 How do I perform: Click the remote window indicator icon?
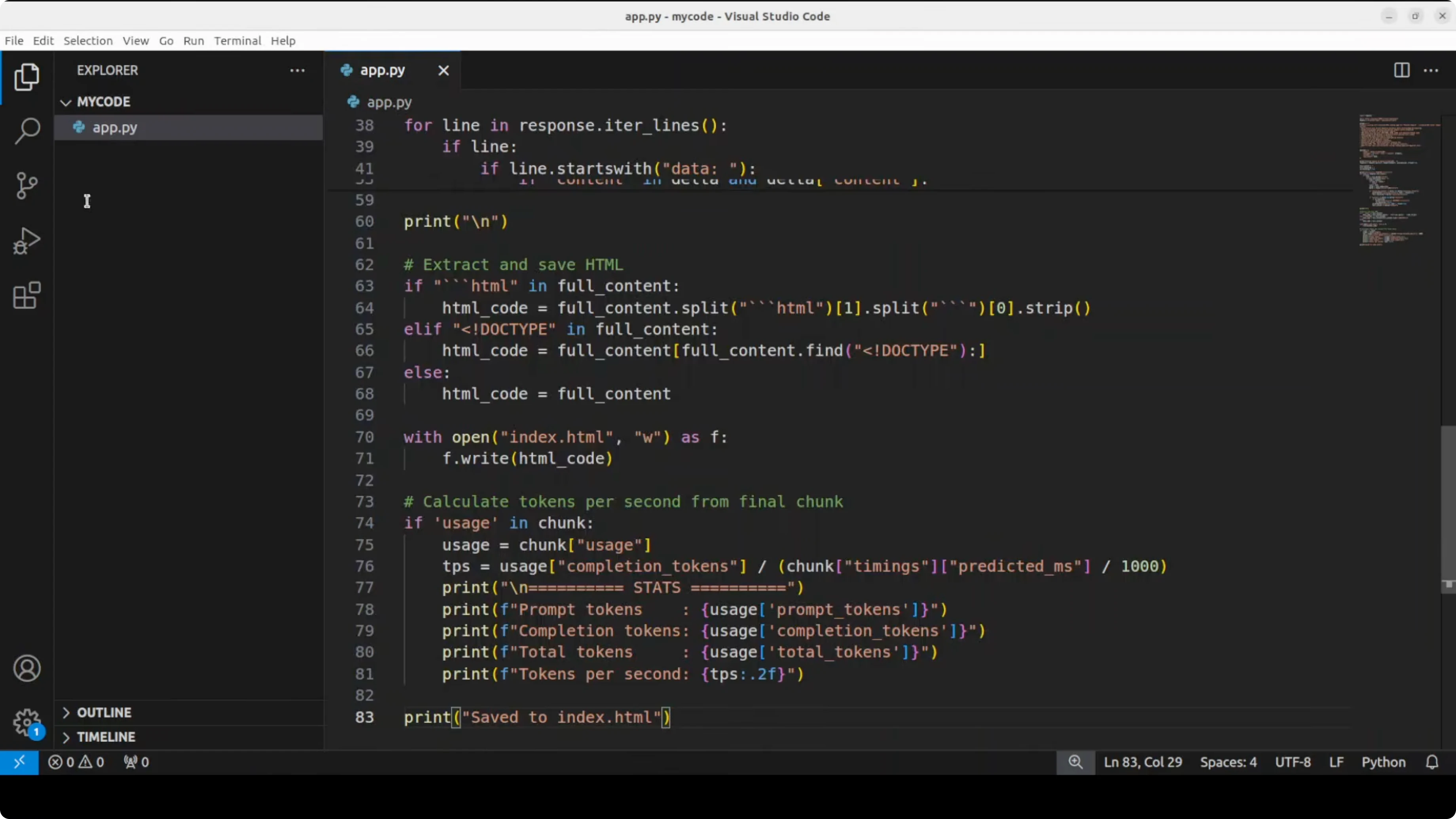19,762
